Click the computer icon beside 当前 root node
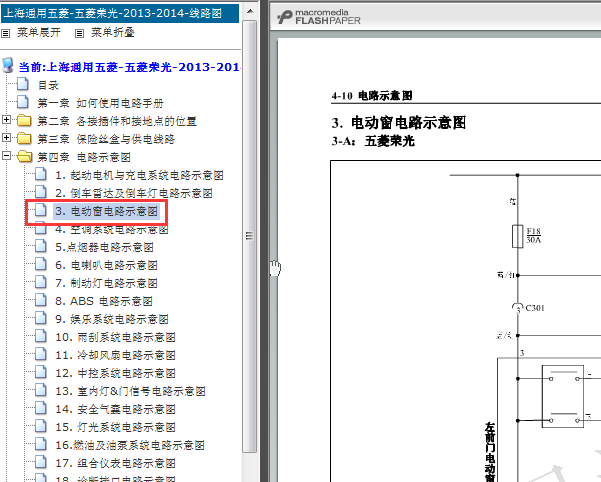 pos(8,66)
